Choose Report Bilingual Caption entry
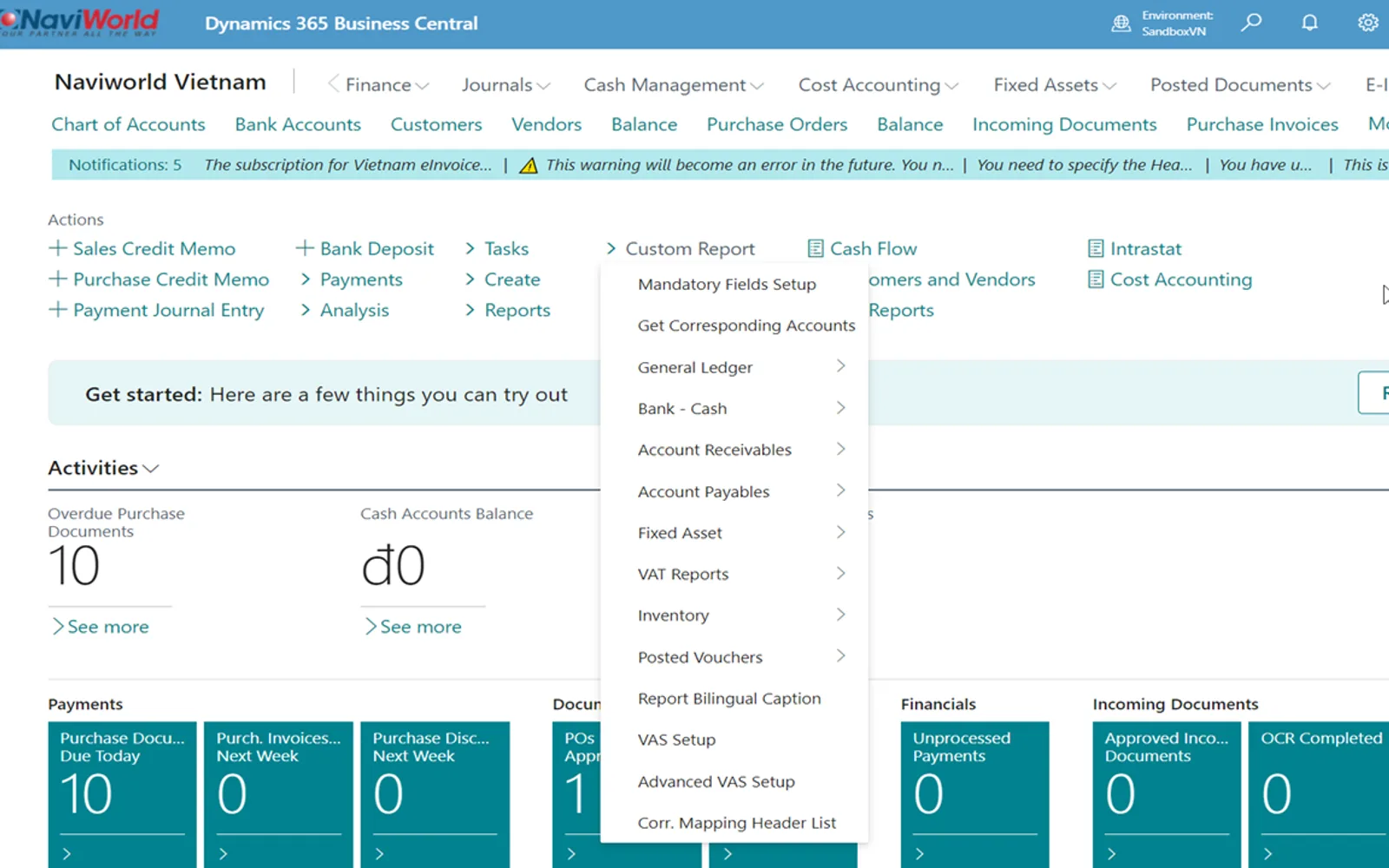 [x=729, y=699]
